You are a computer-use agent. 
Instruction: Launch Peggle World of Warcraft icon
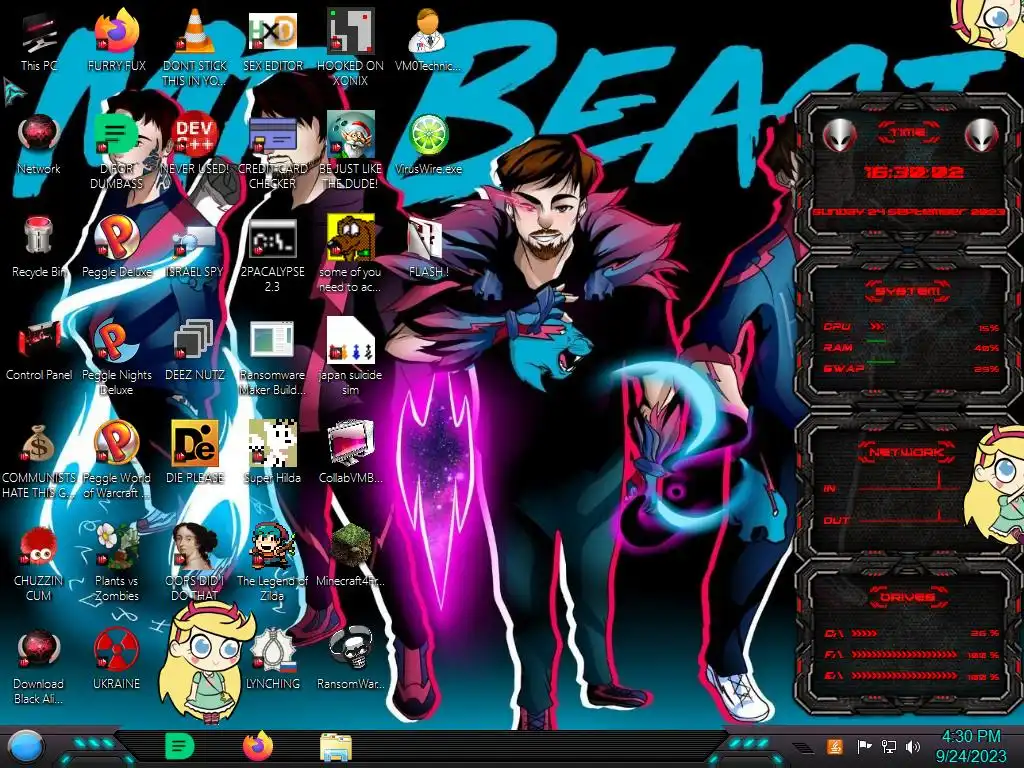click(116, 460)
